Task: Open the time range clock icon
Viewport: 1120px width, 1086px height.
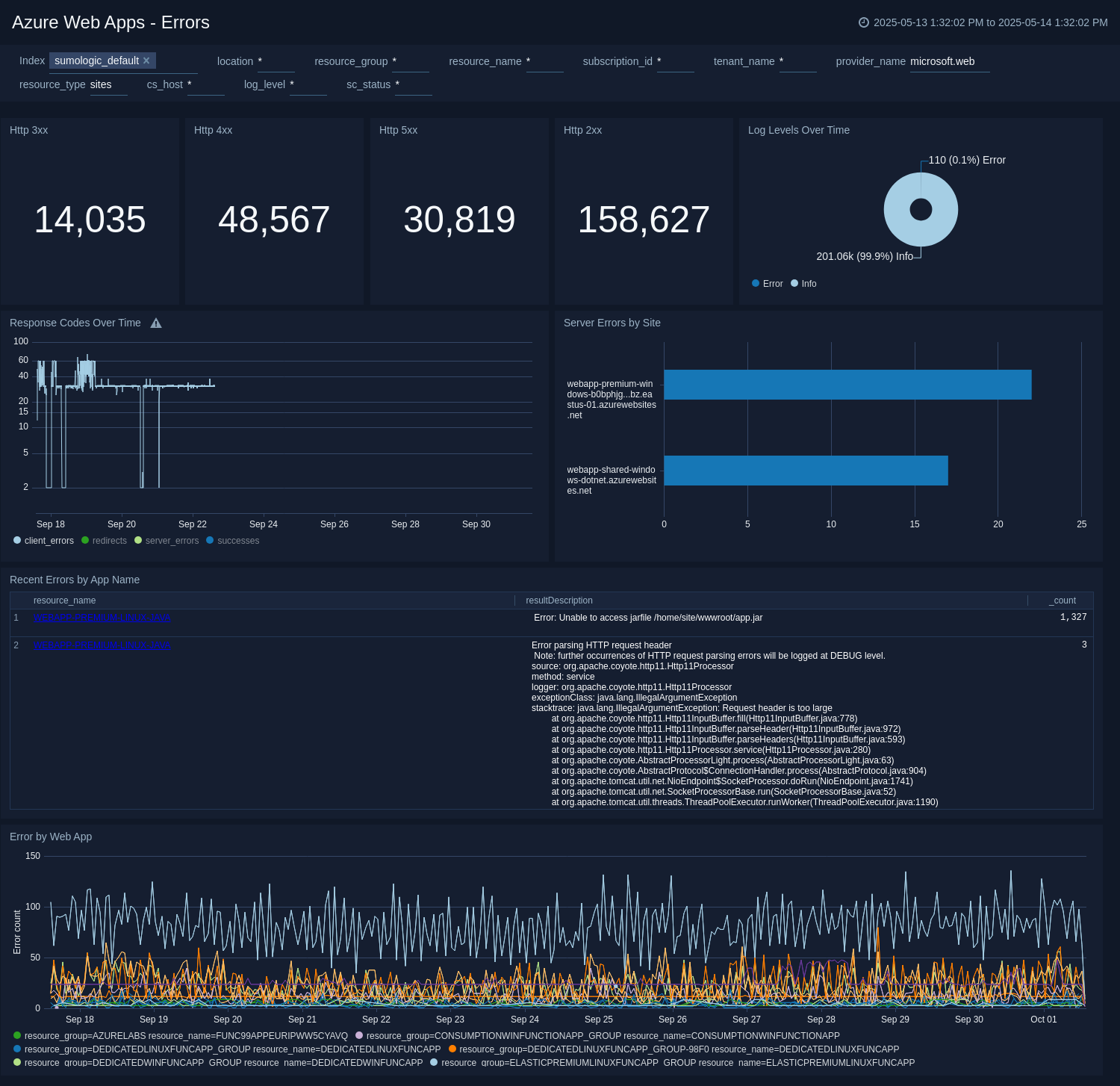Action: tap(864, 22)
